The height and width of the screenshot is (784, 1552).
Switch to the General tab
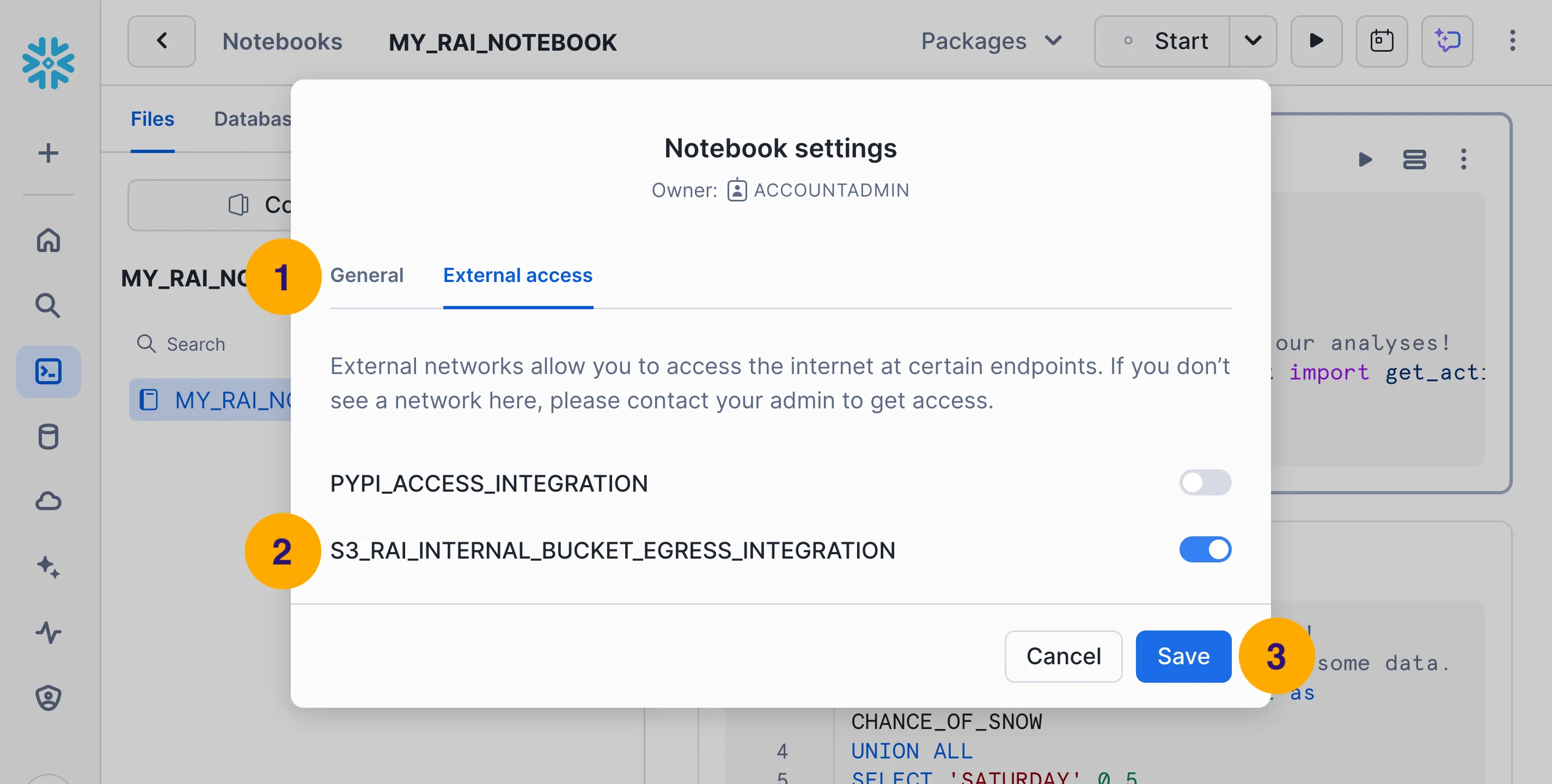coord(367,275)
